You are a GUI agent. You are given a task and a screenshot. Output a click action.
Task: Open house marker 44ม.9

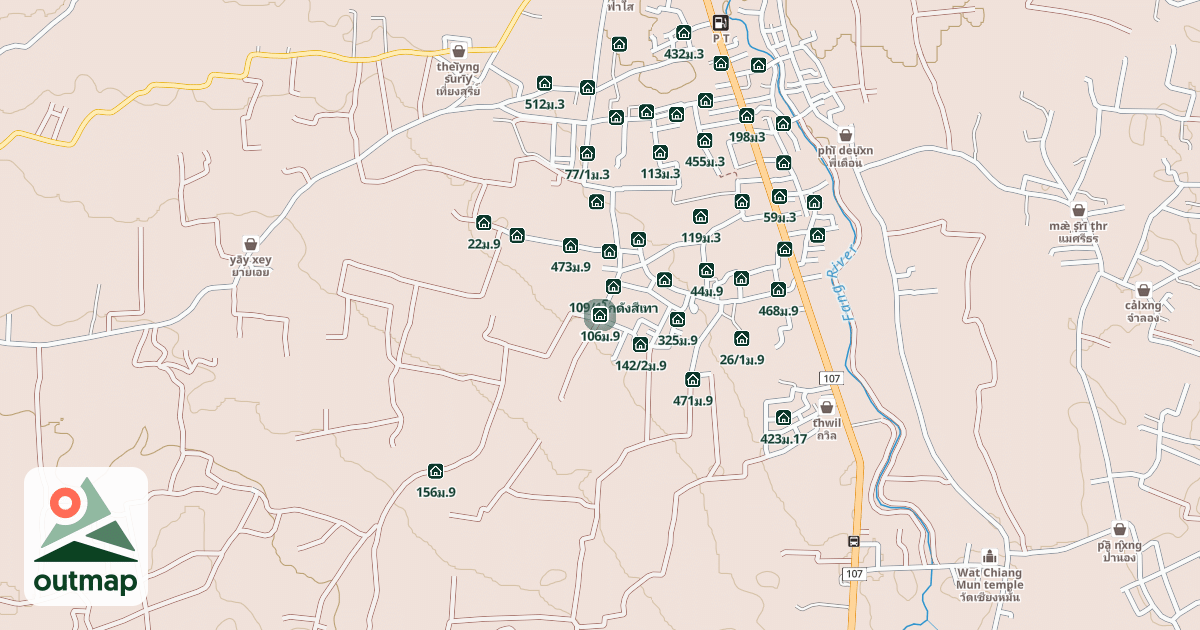(x=707, y=271)
